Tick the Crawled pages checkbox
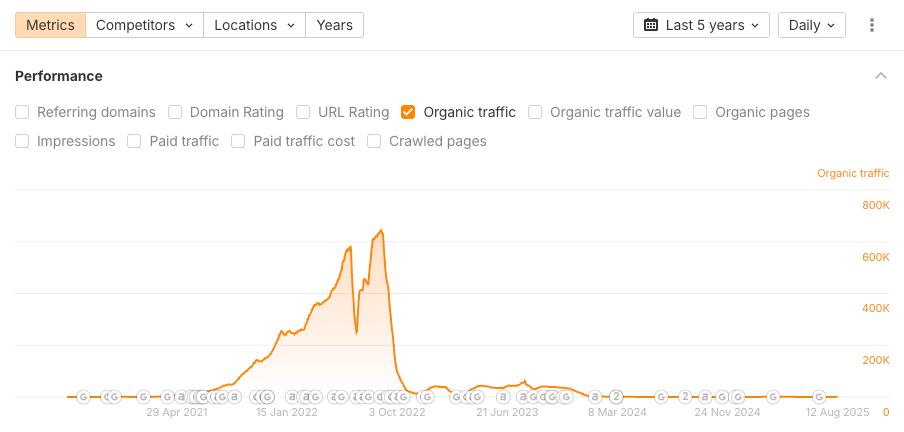 click(x=374, y=141)
